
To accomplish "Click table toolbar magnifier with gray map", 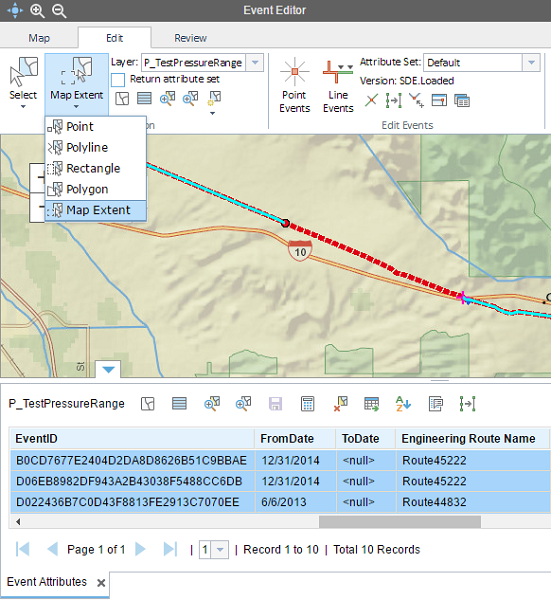I will tap(243, 404).
